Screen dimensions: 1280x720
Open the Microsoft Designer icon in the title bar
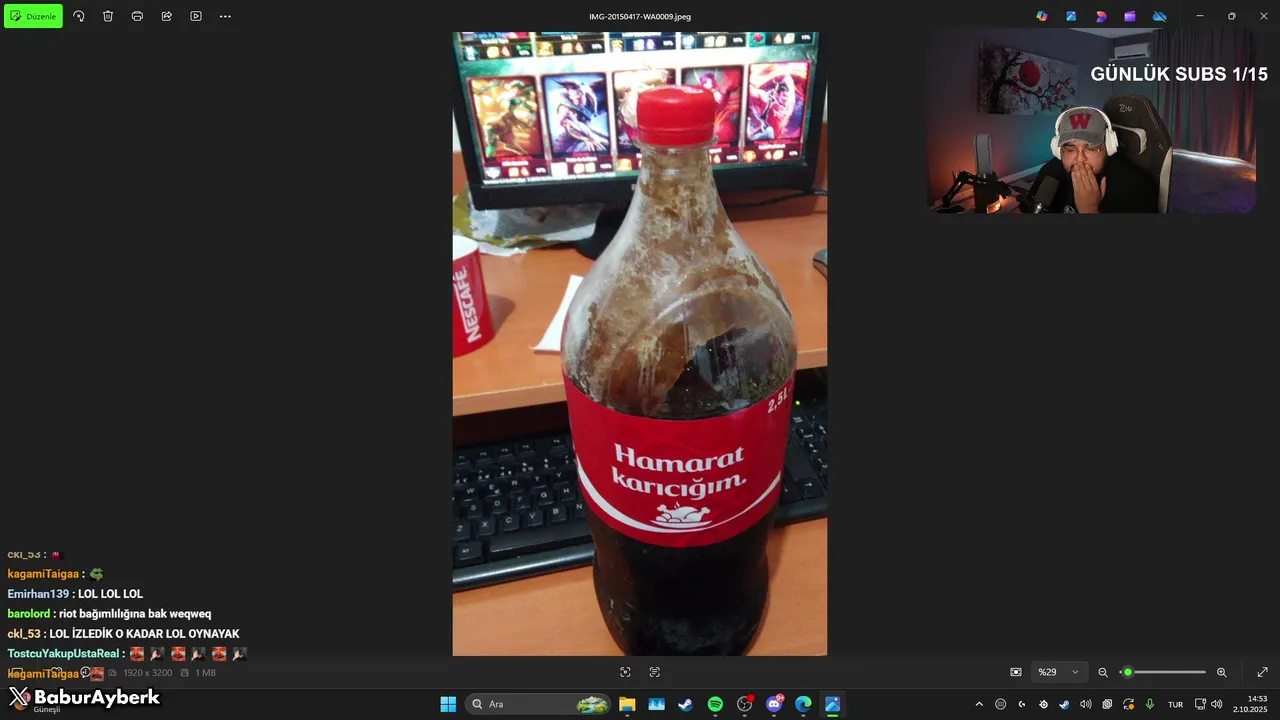pos(1101,16)
